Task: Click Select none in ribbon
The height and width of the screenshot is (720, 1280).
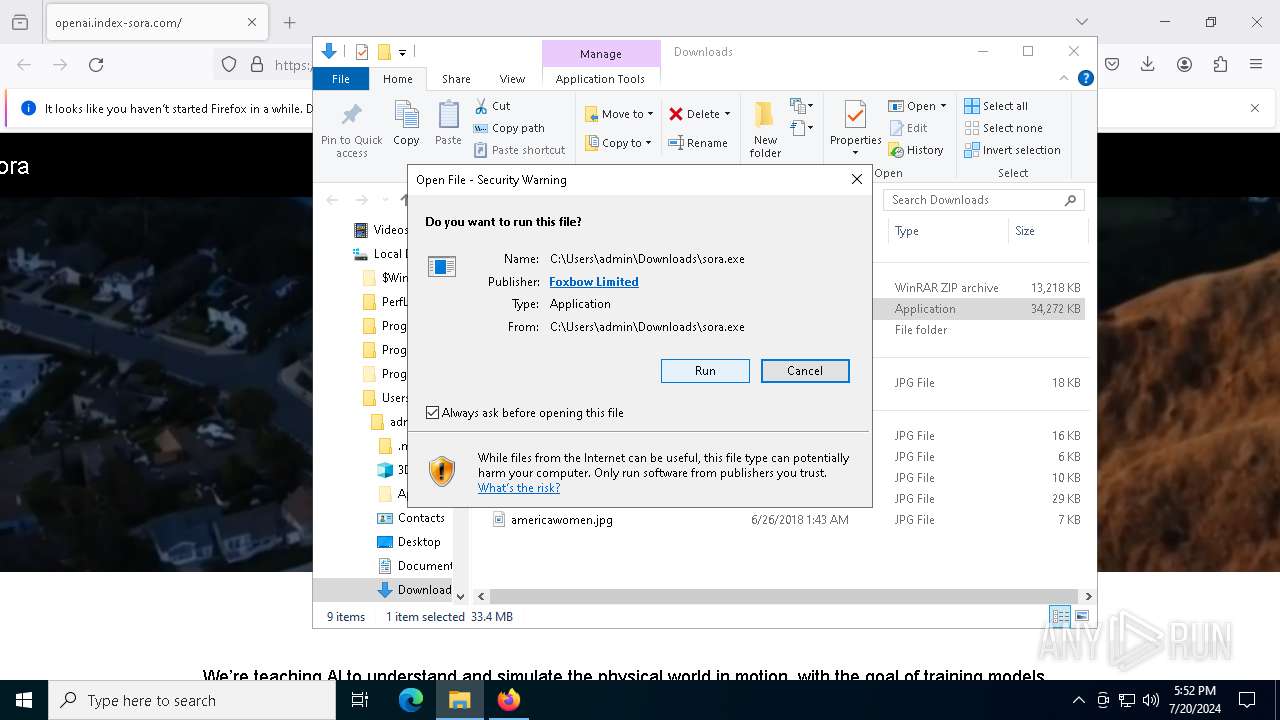Action: 1003,128
